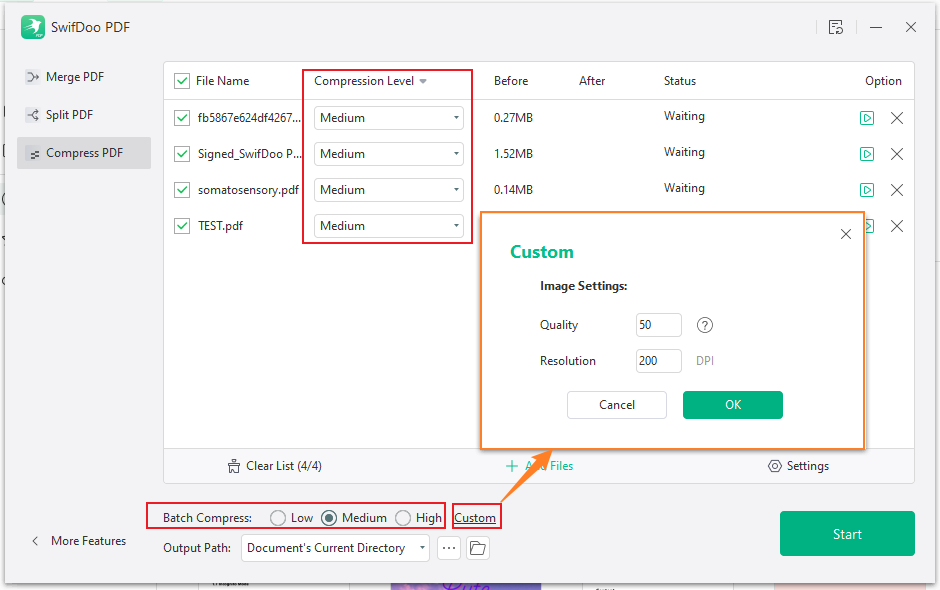Open Settings via gear icon
The width and height of the screenshot is (940, 590).
pos(775,465)
